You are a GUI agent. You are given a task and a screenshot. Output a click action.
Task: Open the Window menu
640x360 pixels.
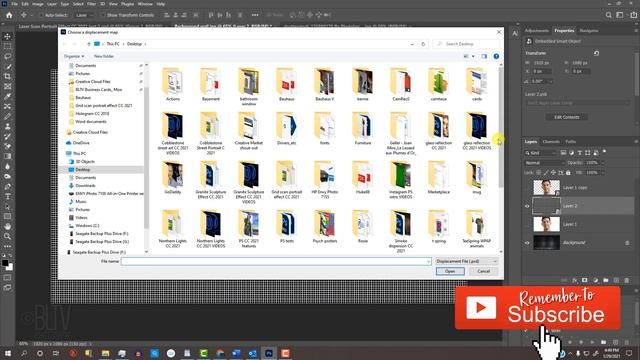point(145,4)
